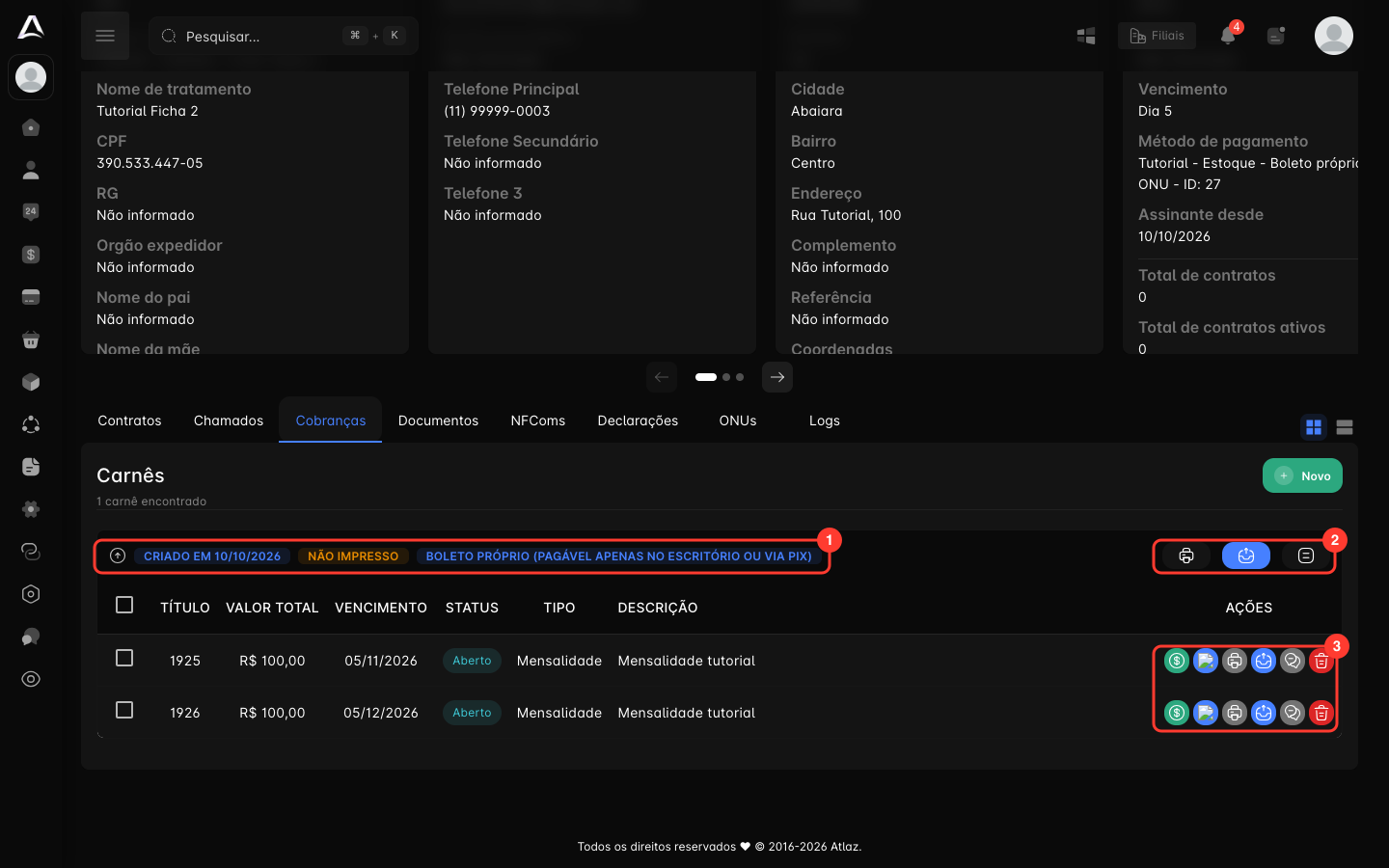Open the image file icon for título 1926

[x=1206, y=713]
